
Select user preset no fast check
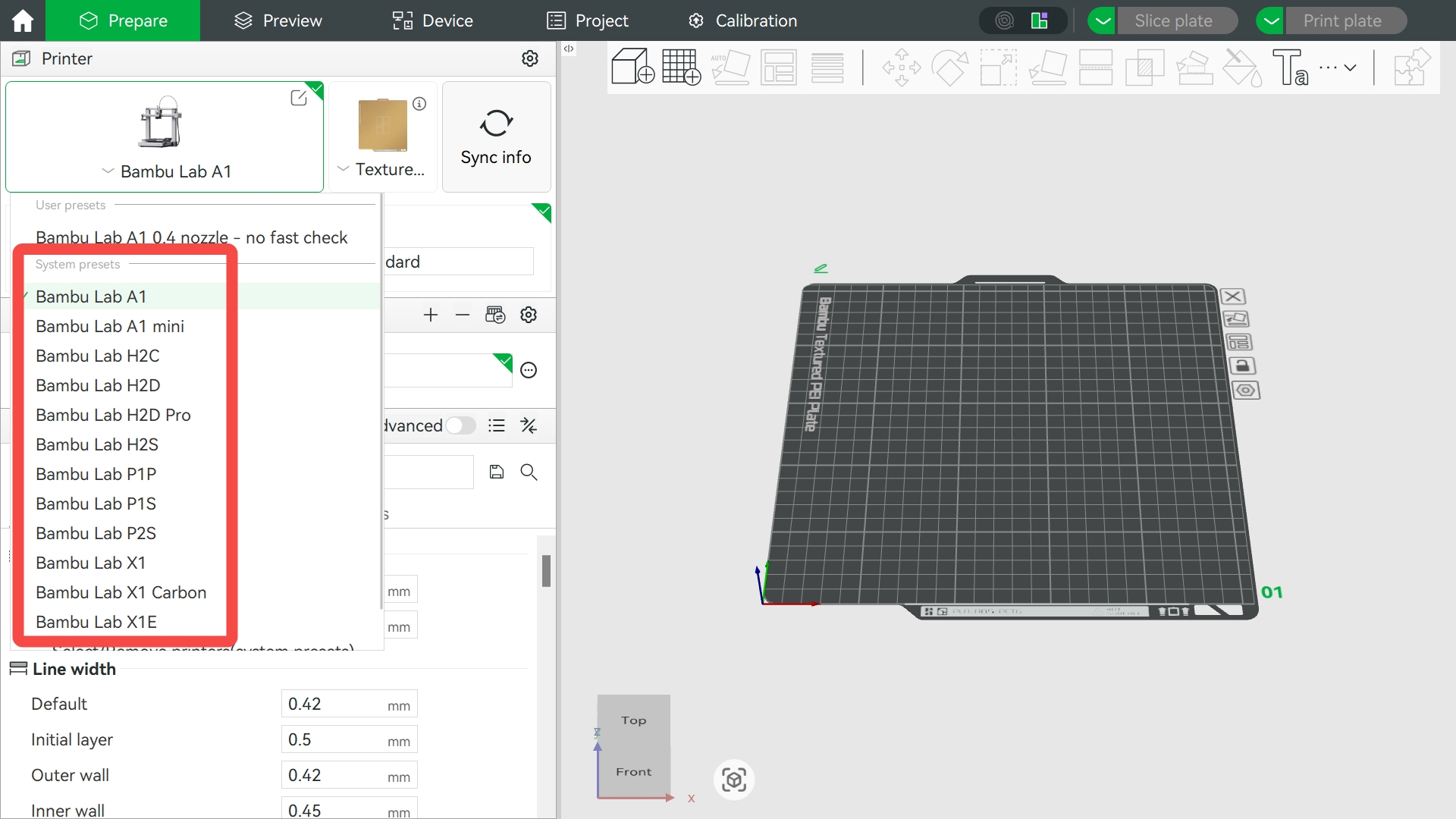point(192,237)
